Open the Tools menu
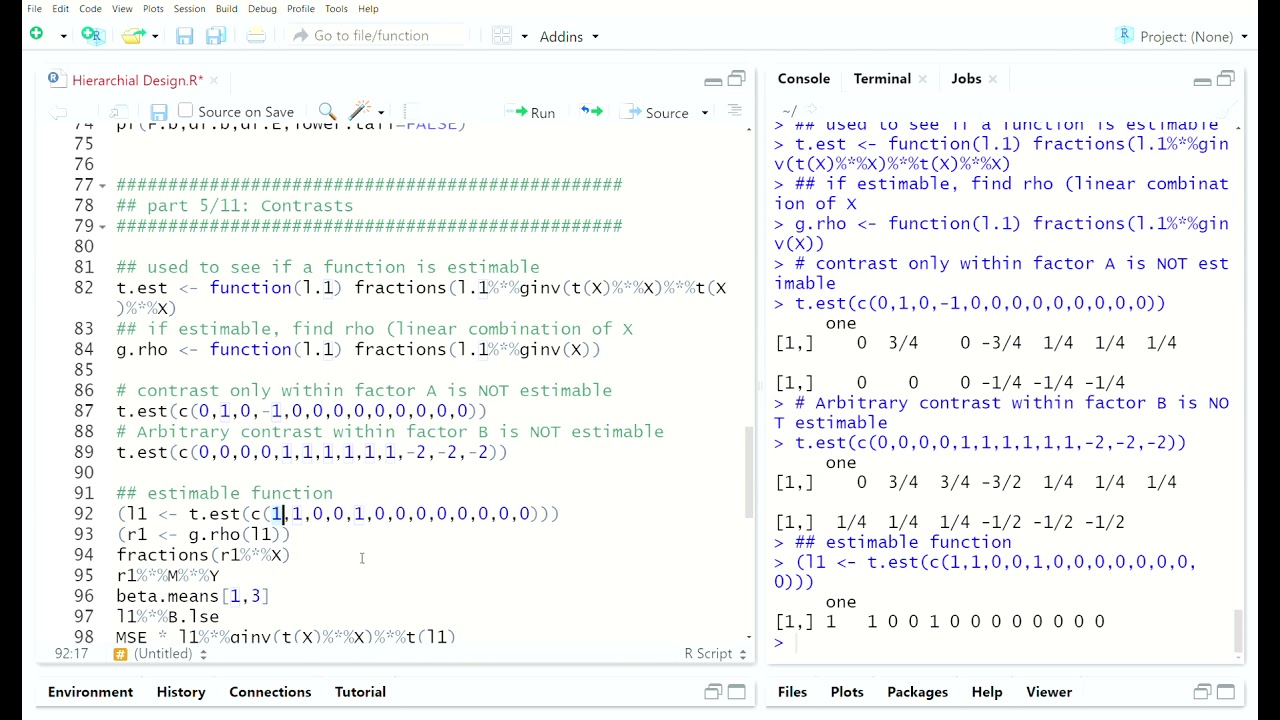This screenshot has width=1280, height=720. [x=336, y=8]
